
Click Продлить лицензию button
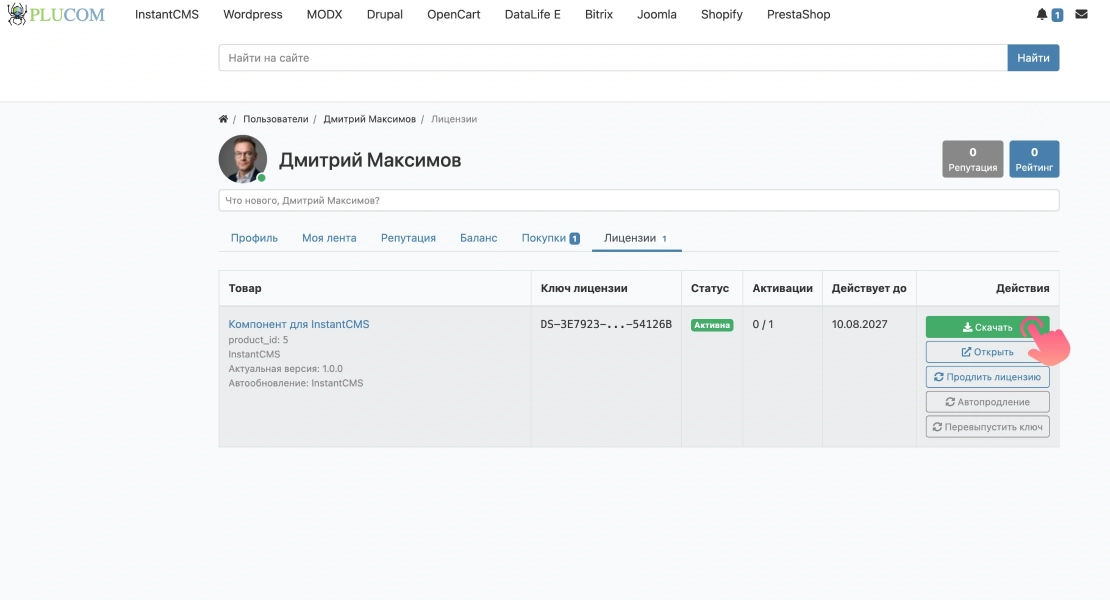click(x=987, y=377)
